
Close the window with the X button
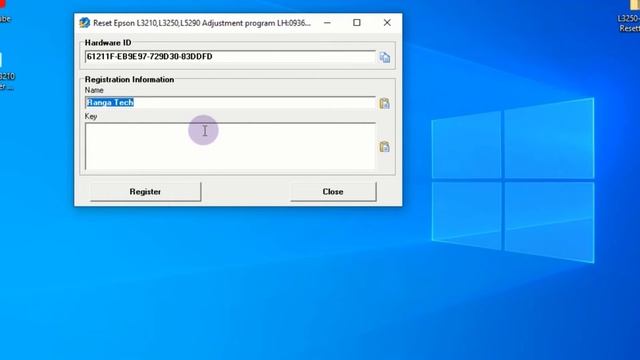387,23
